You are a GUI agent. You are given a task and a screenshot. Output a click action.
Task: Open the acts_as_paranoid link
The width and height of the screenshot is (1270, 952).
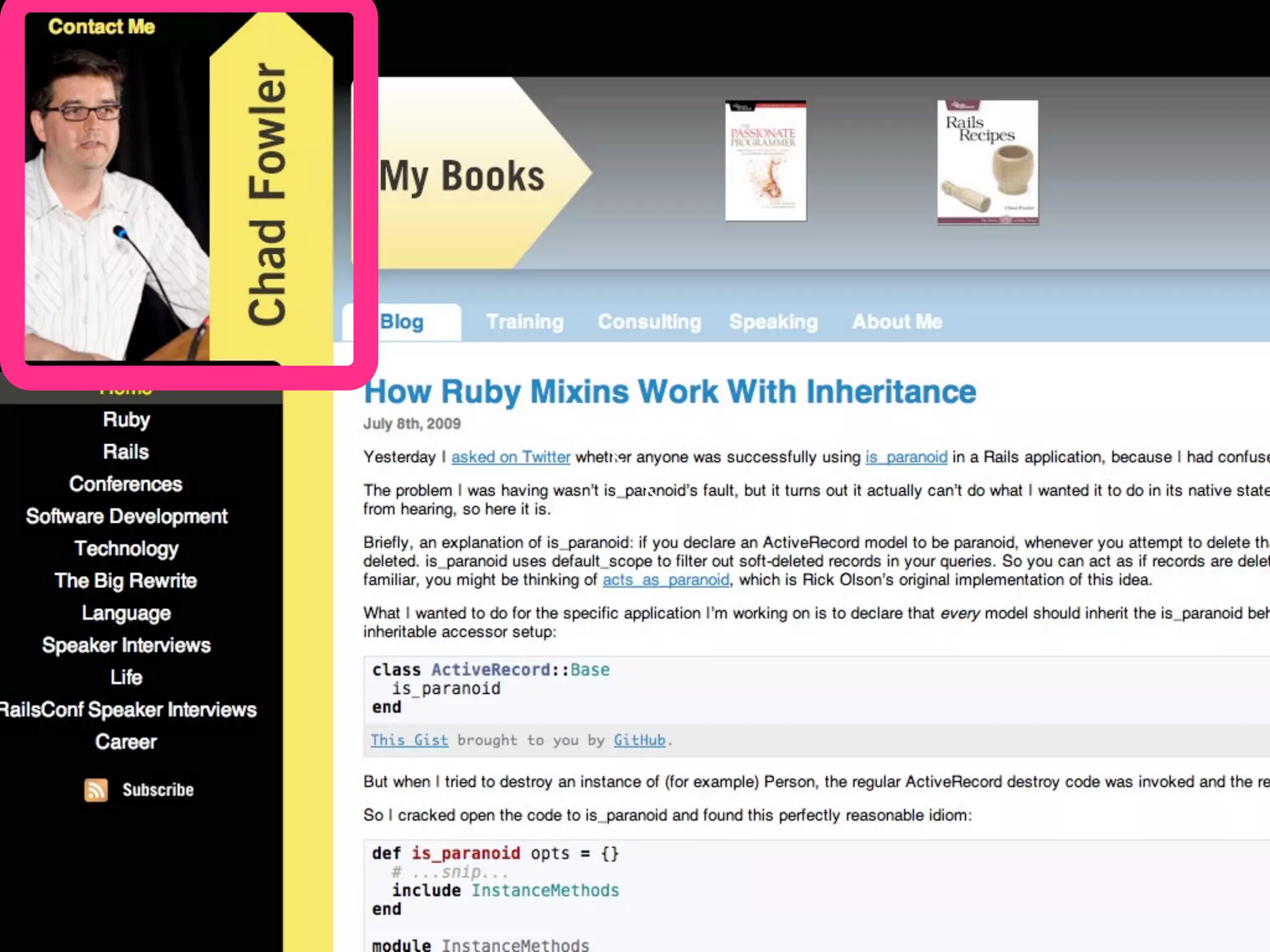coord(665,580)
